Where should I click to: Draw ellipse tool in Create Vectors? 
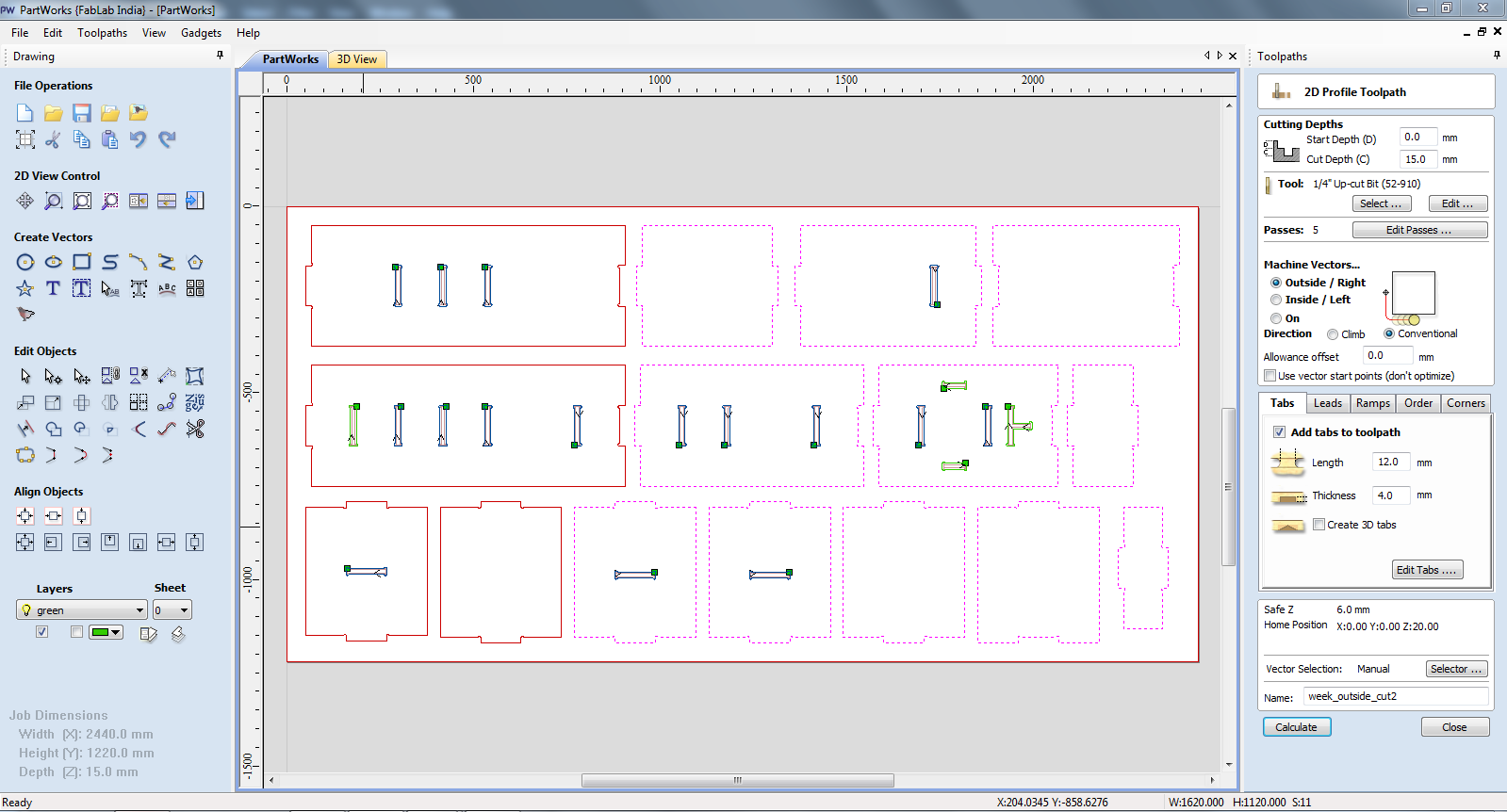coord(54,262)
